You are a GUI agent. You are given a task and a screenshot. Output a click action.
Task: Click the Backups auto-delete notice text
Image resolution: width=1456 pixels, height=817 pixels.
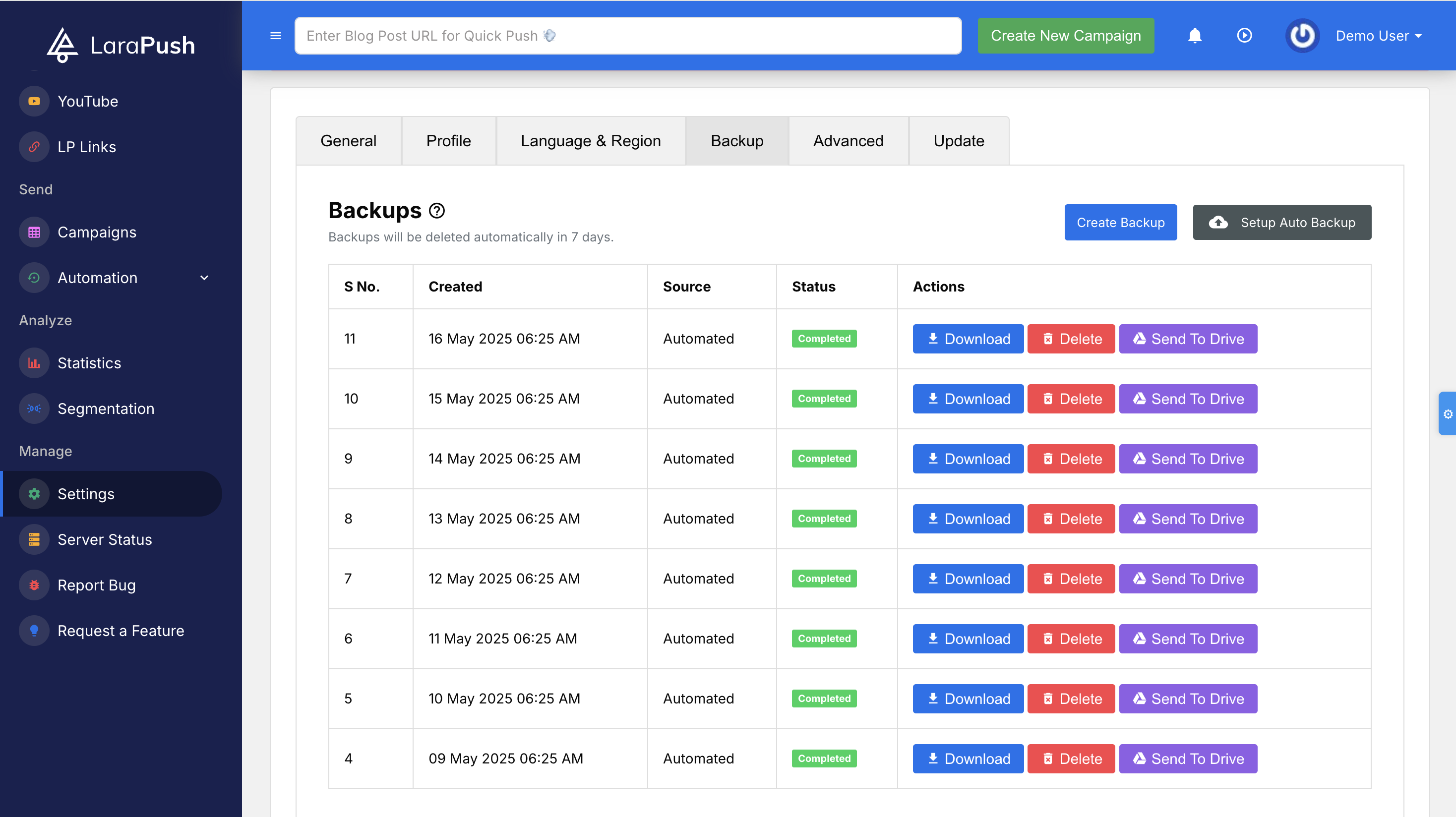point(471,237)
